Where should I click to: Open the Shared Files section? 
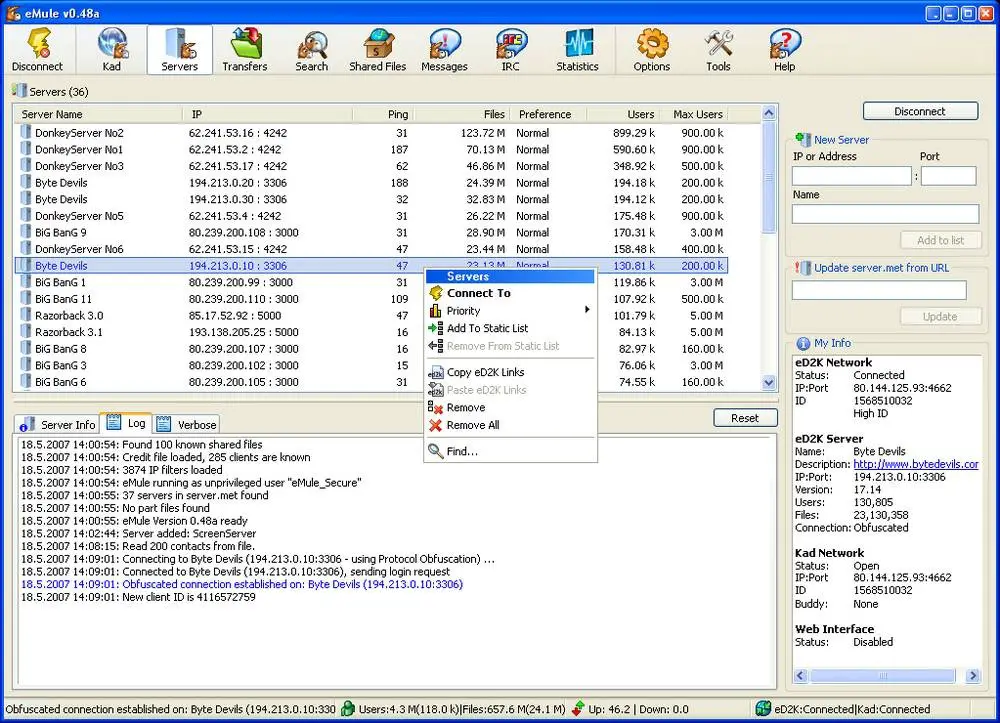click(377, 50)
